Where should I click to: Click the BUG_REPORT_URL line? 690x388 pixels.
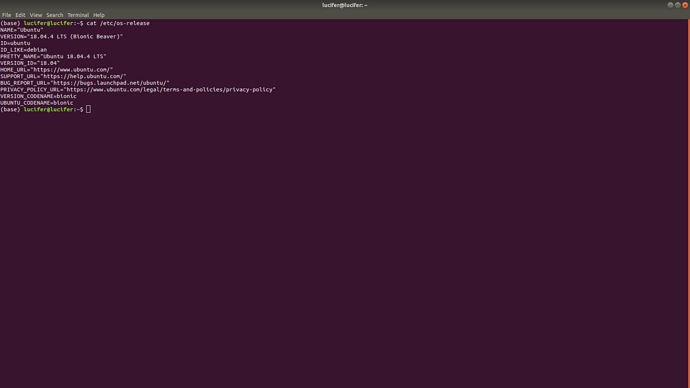(x=84, y=83)
